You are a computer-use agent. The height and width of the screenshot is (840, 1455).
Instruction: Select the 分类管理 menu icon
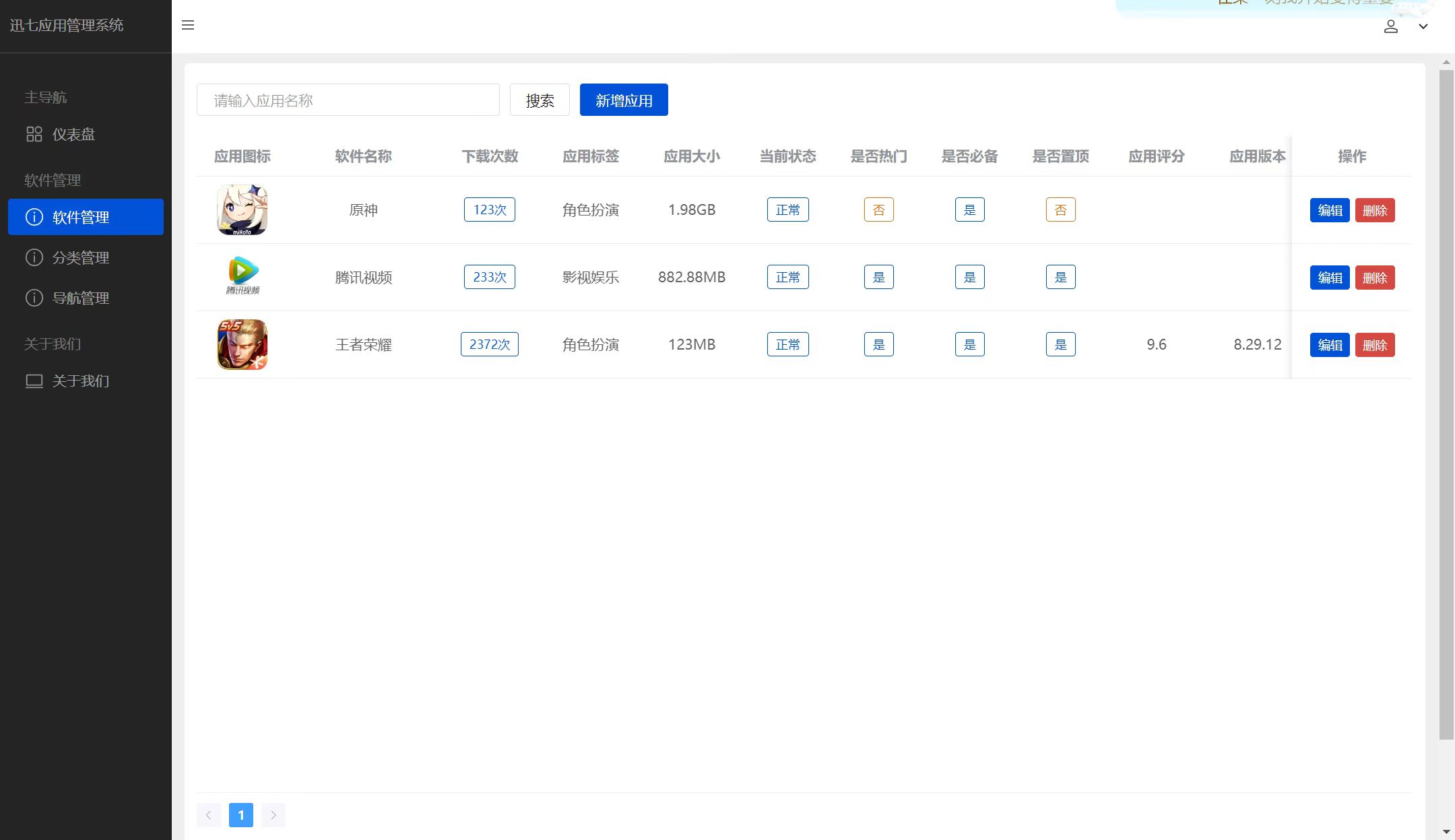pos(34,257)
